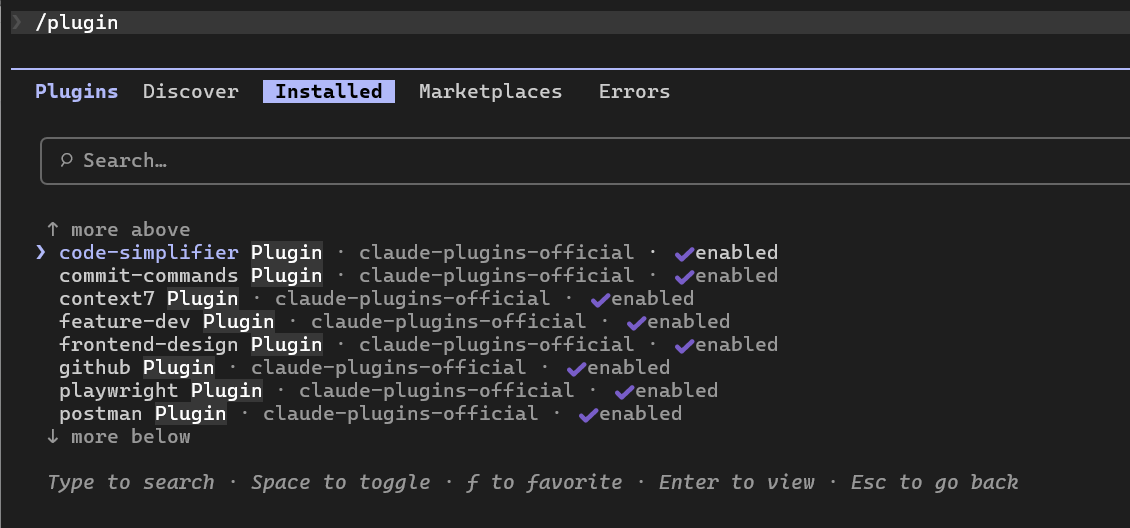This screenshot has height=528, width=1130.
Task: Select the context7 plugin row
Action: pyautogui.click(x=376, y=298)
